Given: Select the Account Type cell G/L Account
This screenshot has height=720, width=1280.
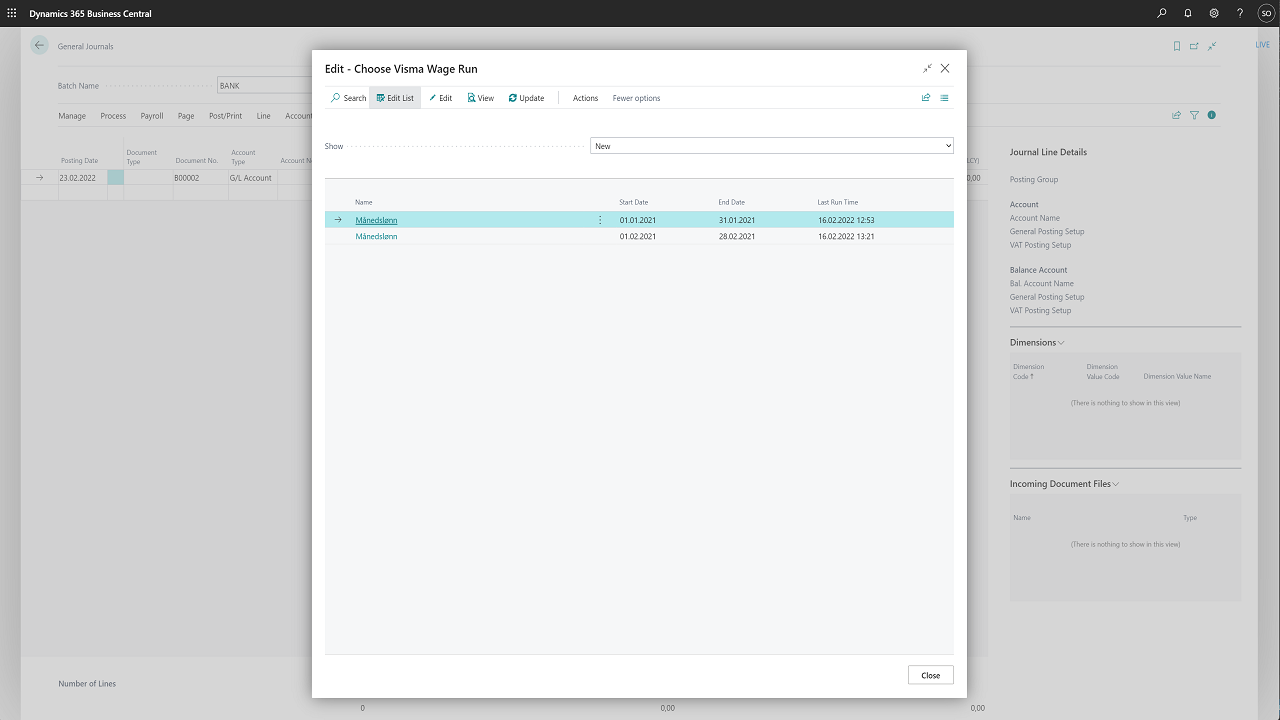Looking at the screenshot, I should point(252,178).
